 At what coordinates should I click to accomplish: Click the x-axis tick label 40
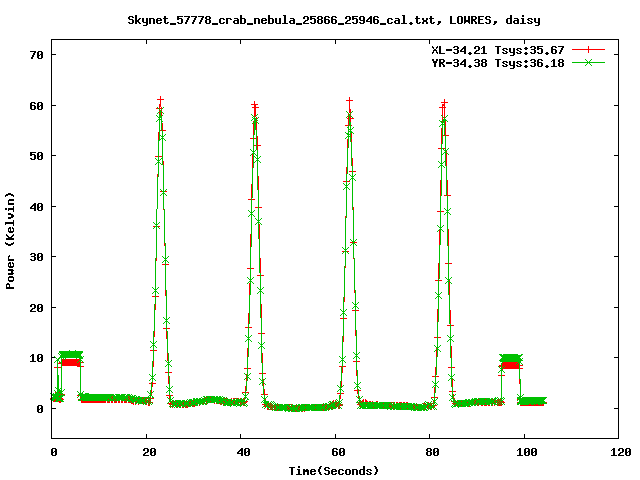[x=243, y=452]
